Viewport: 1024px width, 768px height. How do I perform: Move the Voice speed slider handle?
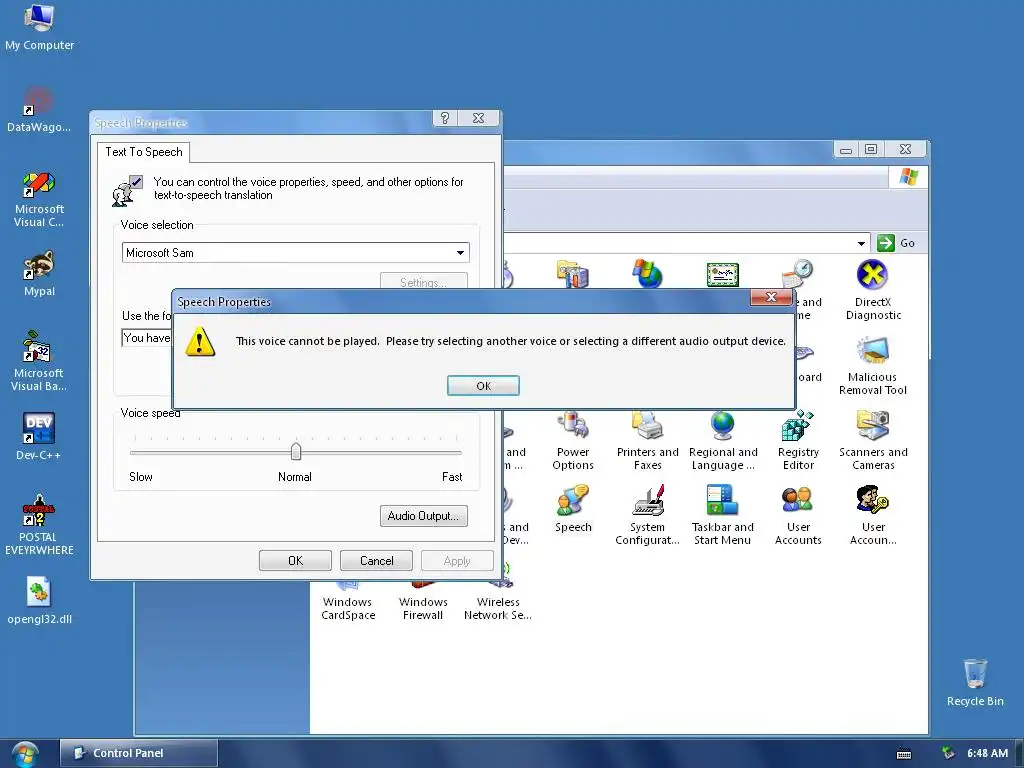296,451
